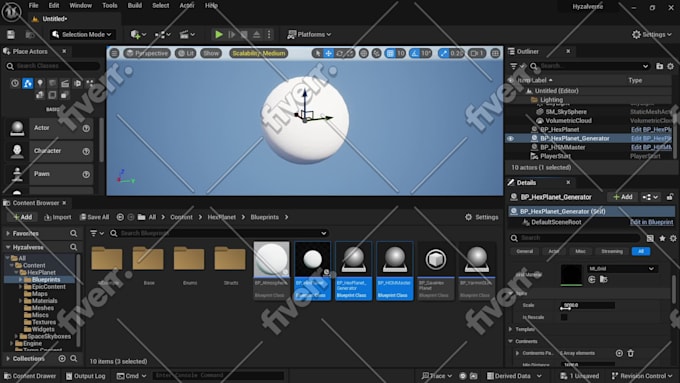Click browse-to-asset icon under material slot

click(x=603, y=280)
